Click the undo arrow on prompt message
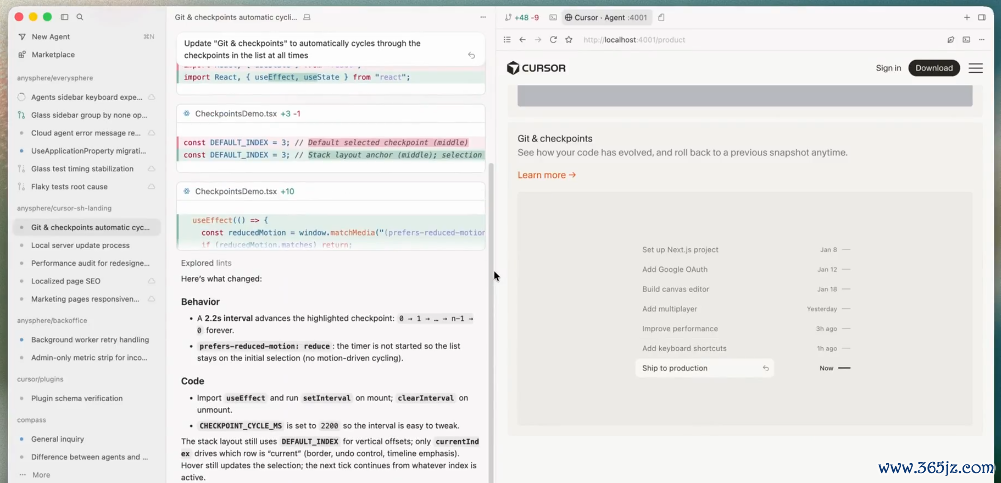 [471, 56]
